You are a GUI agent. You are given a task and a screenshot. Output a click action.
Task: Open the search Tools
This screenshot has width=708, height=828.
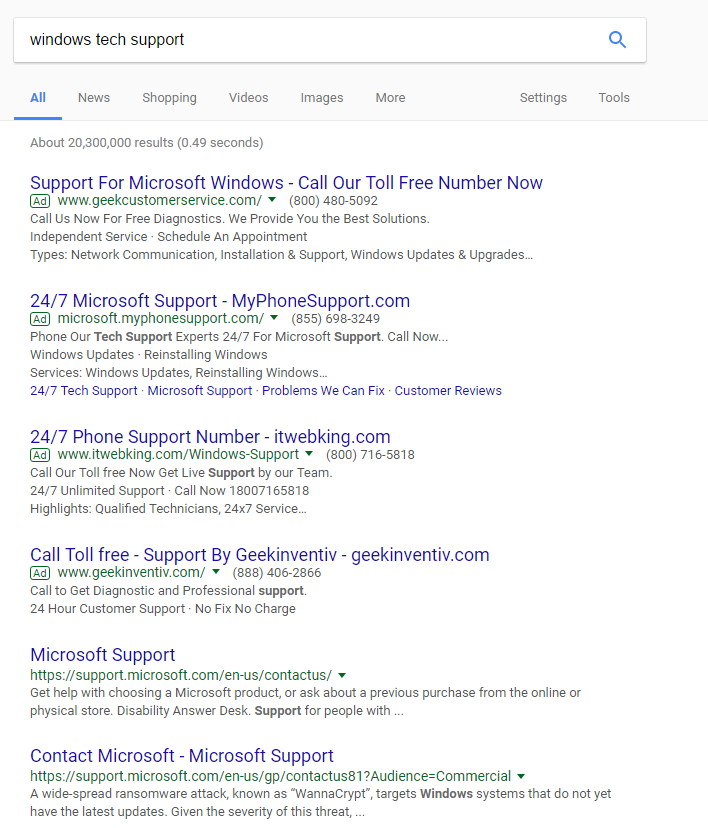(614, 98)
